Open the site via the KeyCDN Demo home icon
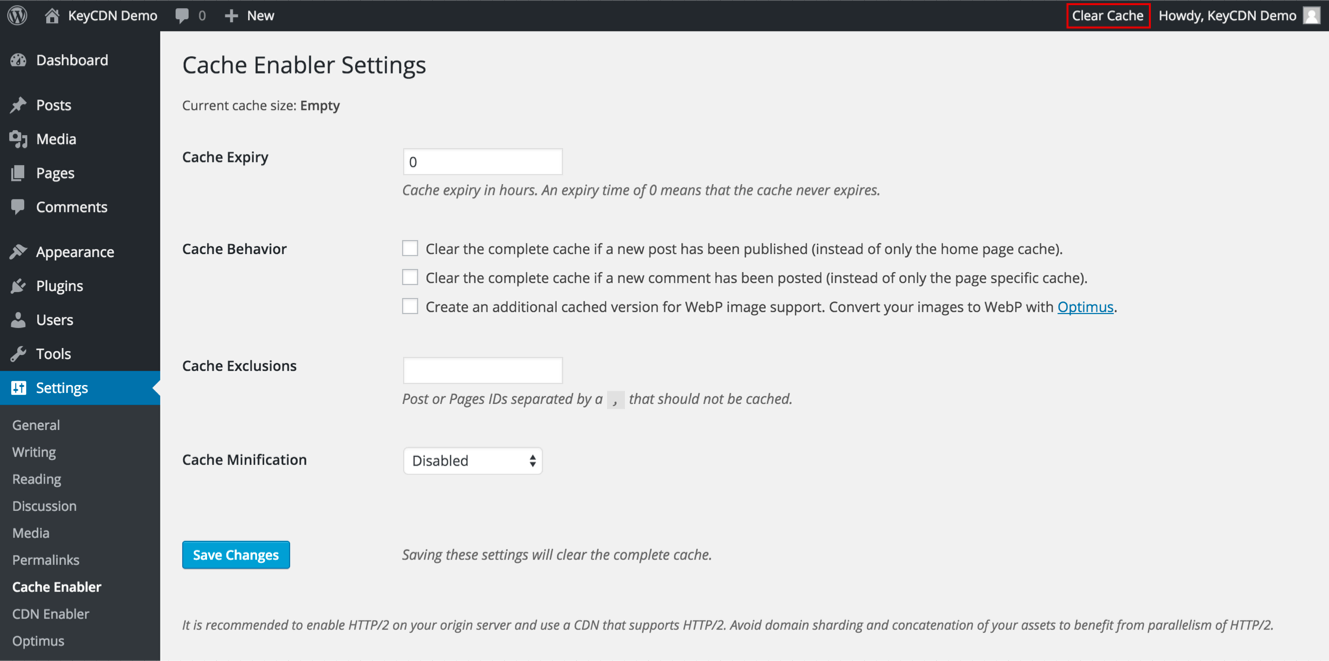Image resolution: width=1329 pixels, height=661 pixels. pyautogui.click(x=51, y=15)
